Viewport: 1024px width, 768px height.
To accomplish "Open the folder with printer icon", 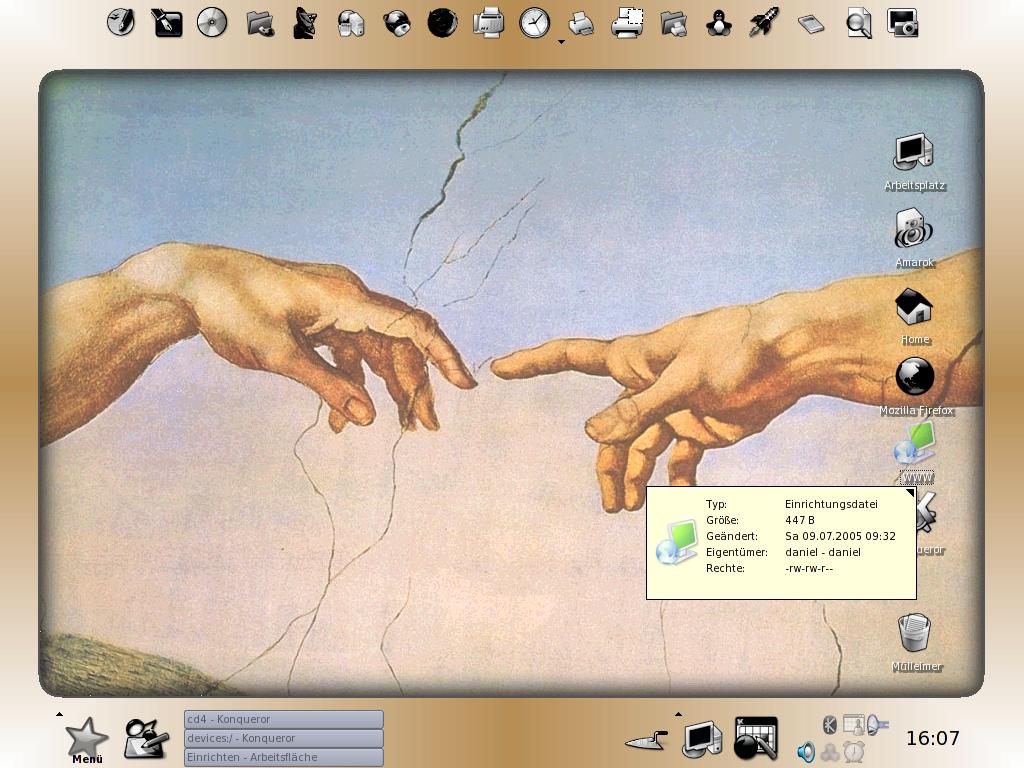I will pyautogui.click(x=673, y=24).
